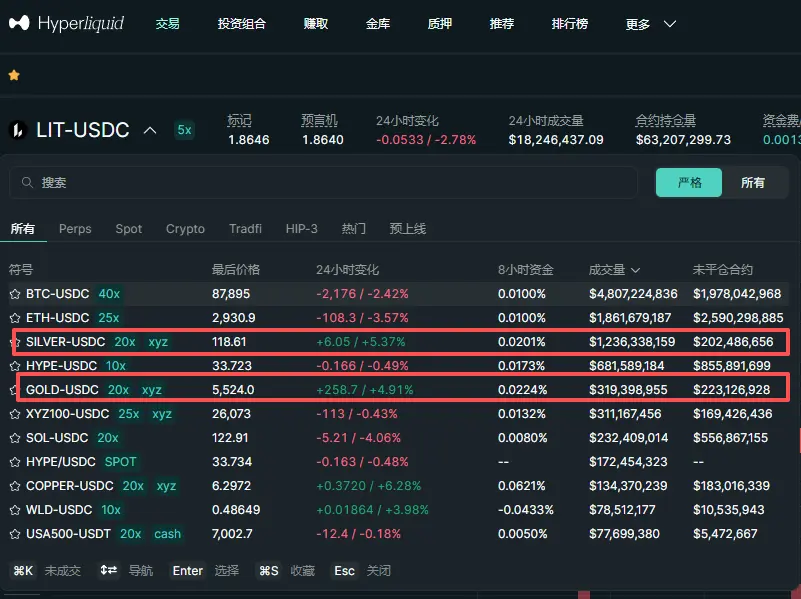
Task: Favorite ETH-USDC with its star
Action: point(15,318)
